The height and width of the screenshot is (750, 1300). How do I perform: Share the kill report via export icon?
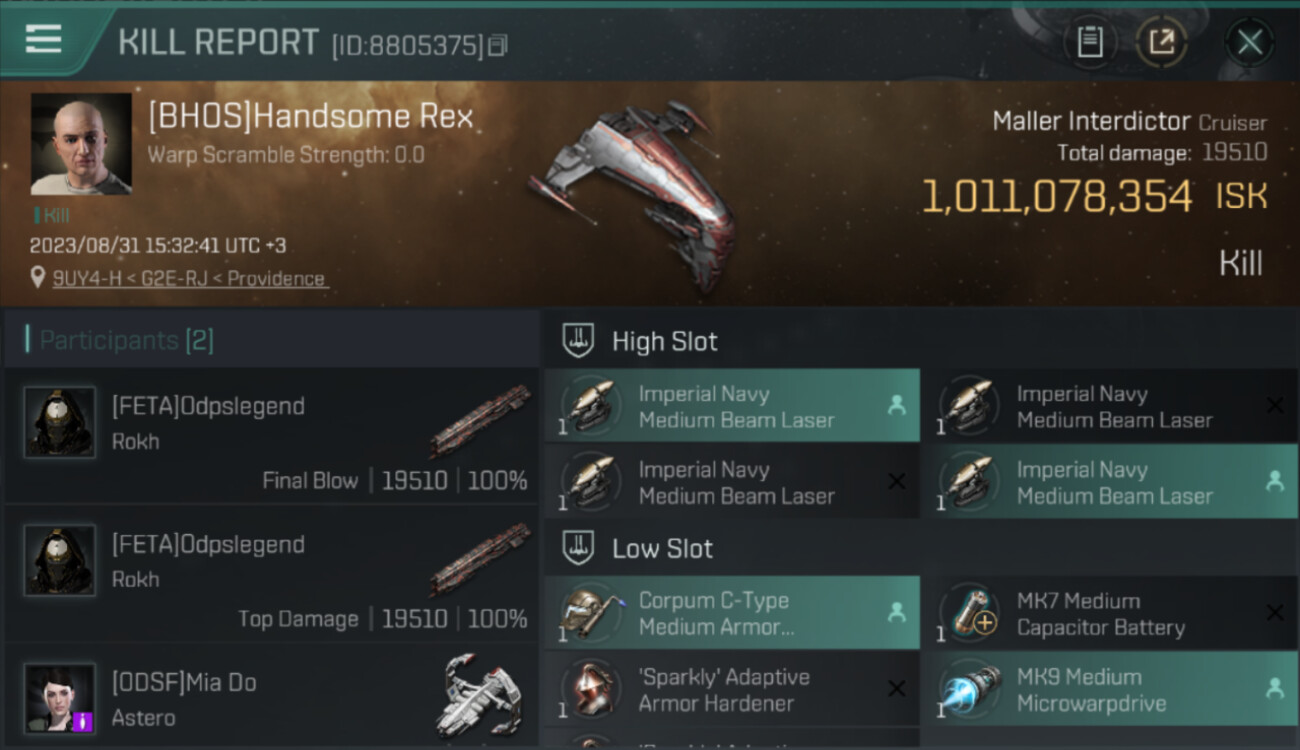click(1161, 42)
